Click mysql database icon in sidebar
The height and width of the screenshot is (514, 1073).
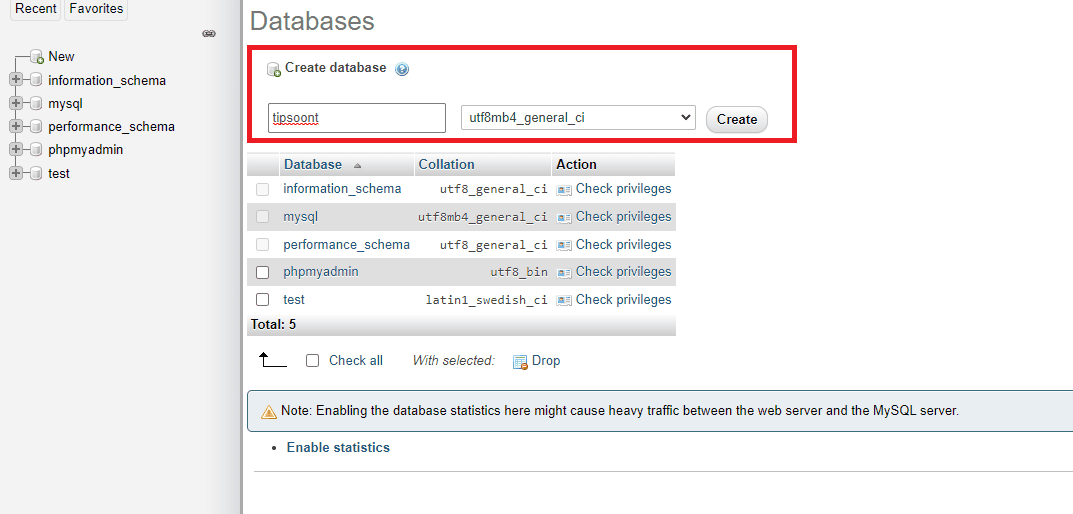pyautogui.click(x=36, y=103)
